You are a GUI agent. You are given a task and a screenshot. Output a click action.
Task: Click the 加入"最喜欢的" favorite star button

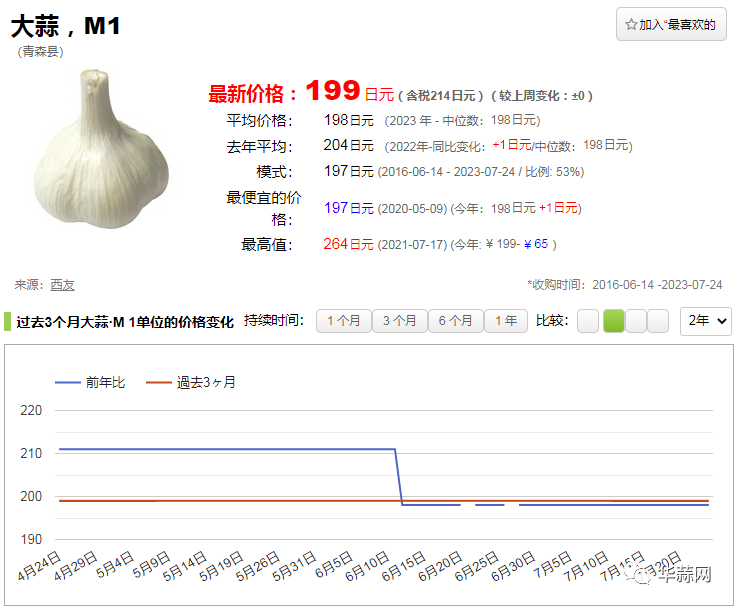click(x=671, y=24)
